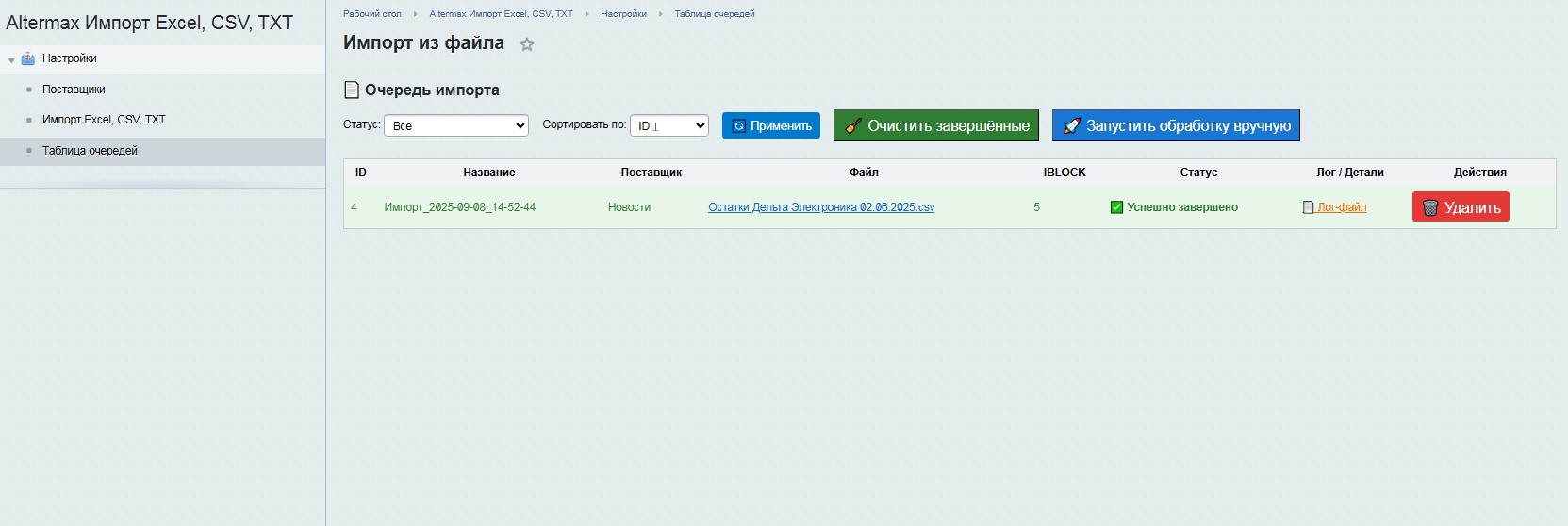The image size is (1568, 526).
Task: Click the trash icon on Удалить button
Action: pos(1429,207)
